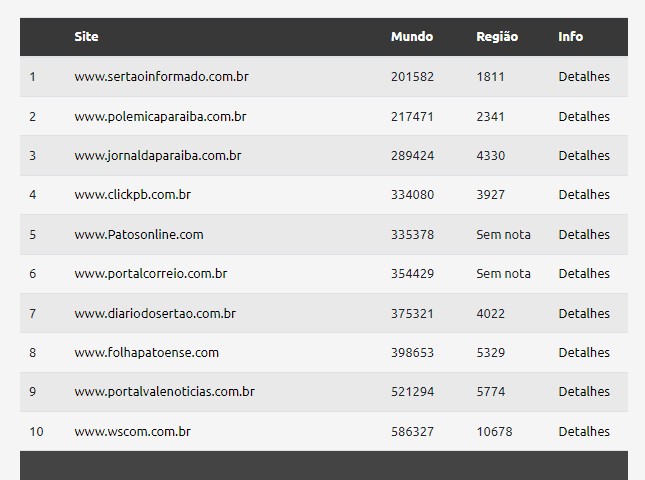Click Região value 10678
The width and height of the screenshot is (645, 480).
pyautogui.click(x=494, y=431)
